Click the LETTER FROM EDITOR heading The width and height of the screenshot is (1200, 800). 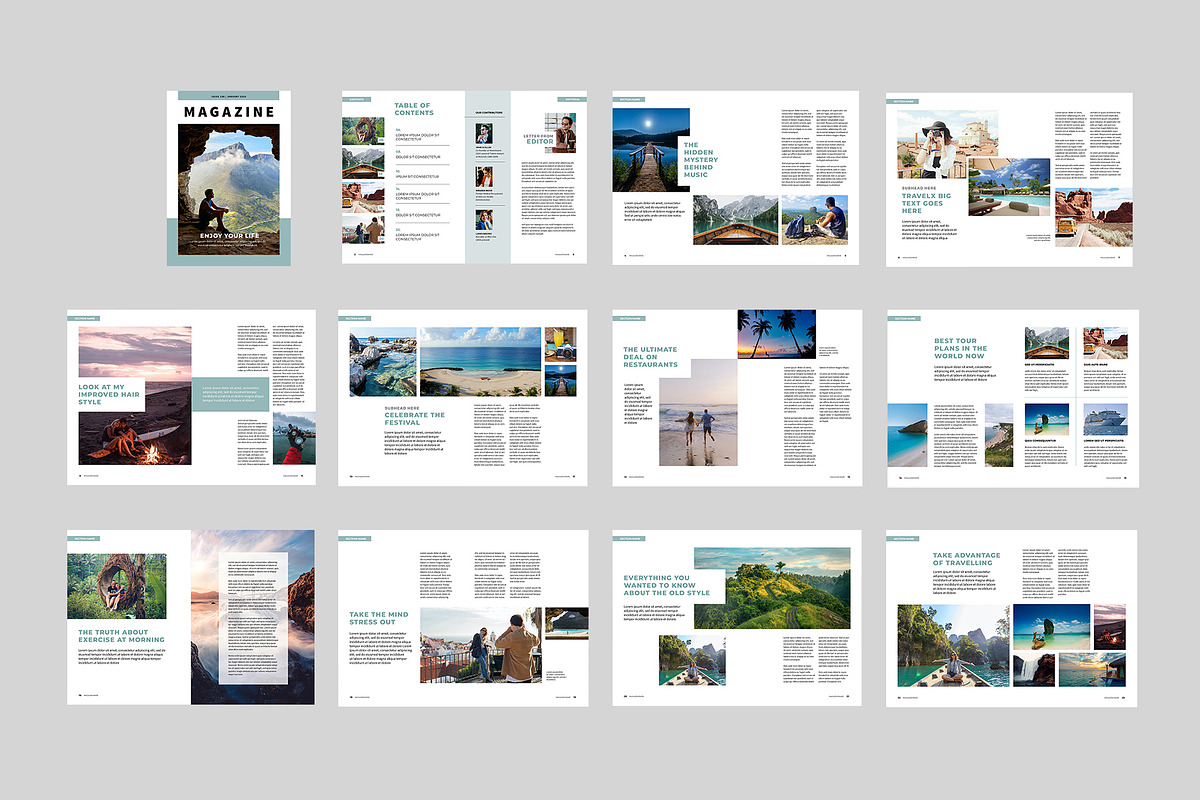tap(538, 139)
